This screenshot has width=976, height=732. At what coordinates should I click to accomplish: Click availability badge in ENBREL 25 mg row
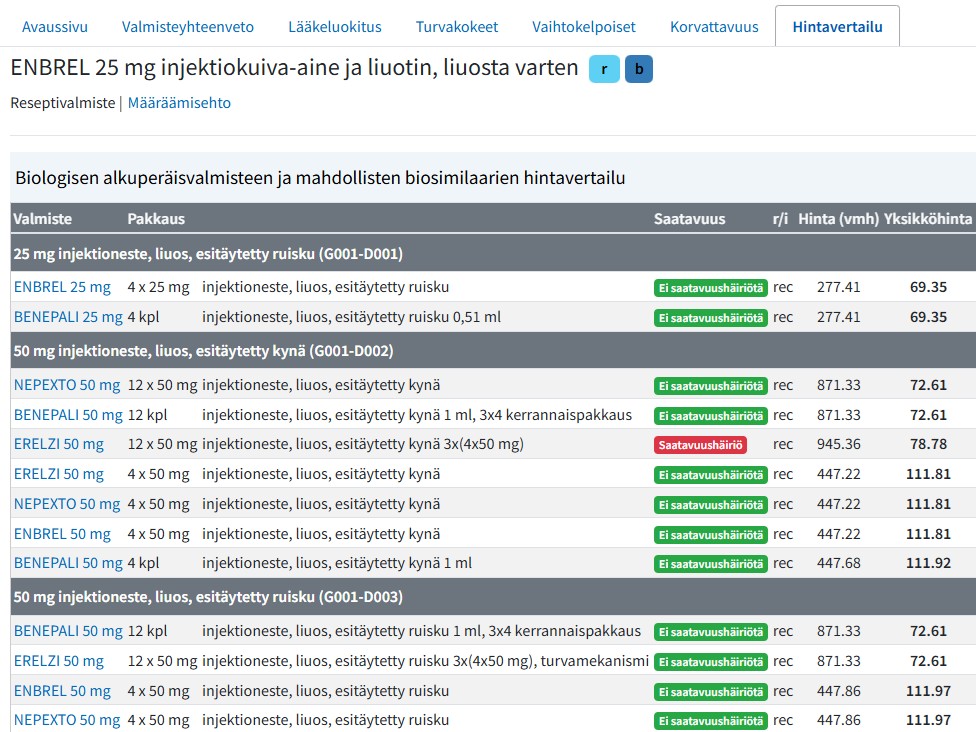(x=710, y=288)
